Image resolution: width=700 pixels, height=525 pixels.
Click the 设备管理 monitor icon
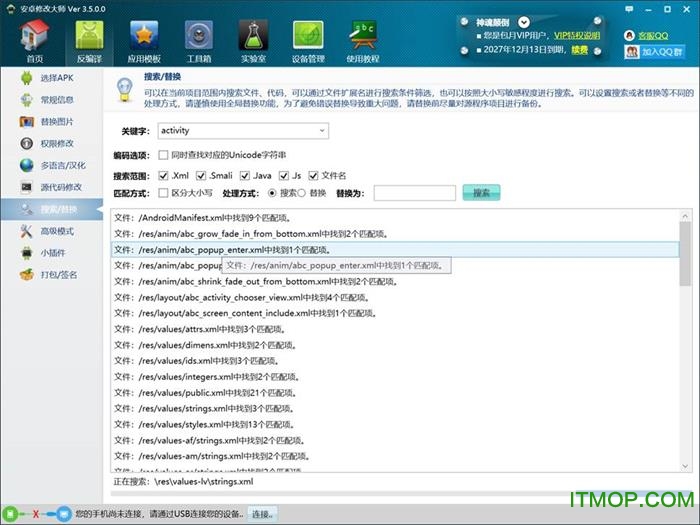coord(307,38)
